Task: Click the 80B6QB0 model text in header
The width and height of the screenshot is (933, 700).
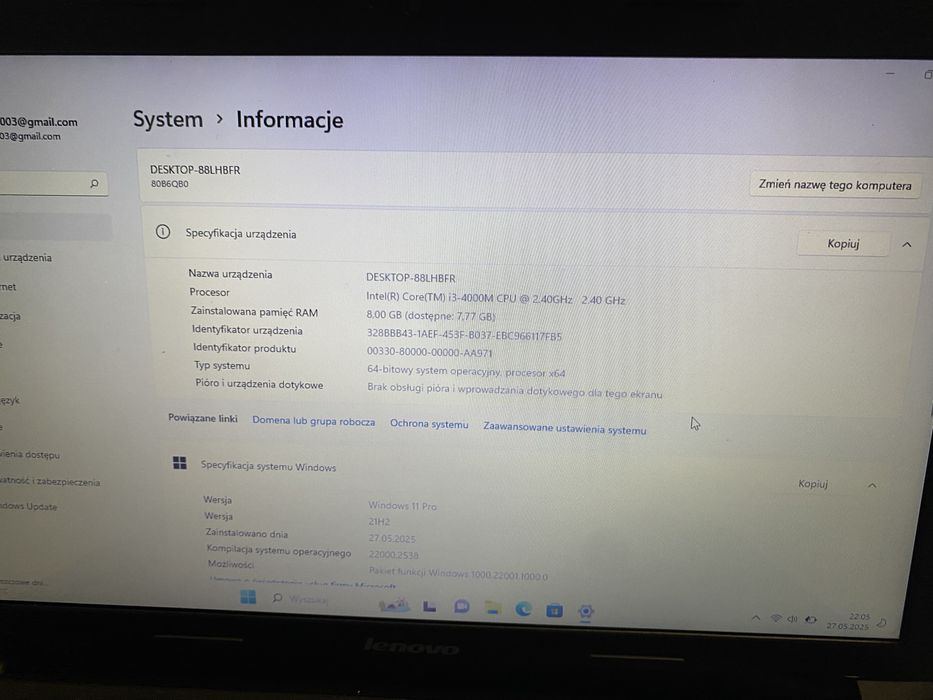Action: click(x=170, y=184)
